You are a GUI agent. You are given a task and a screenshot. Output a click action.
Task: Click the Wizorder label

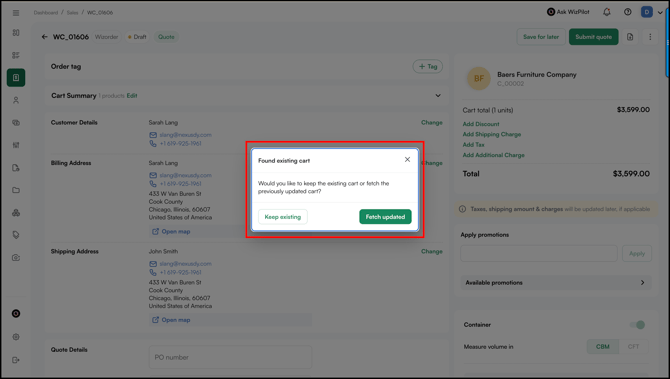click(x=106, y=37)
